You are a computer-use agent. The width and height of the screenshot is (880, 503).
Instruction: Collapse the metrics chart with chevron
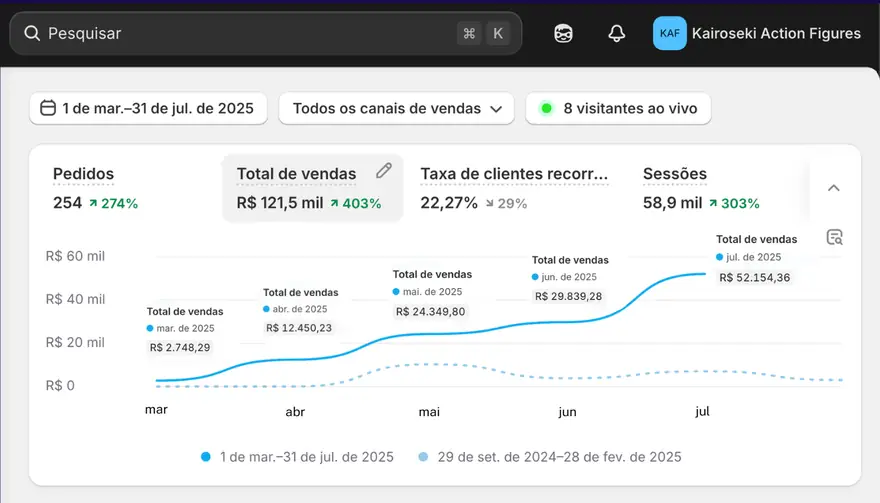[x=834, y=188]
